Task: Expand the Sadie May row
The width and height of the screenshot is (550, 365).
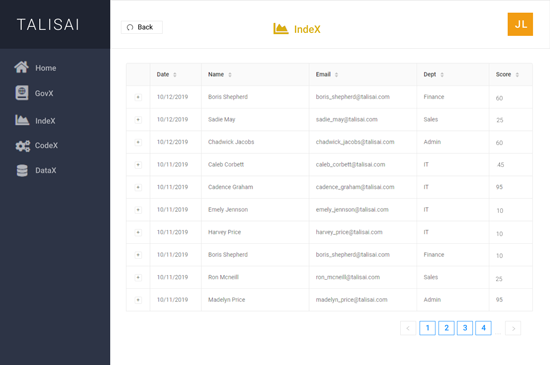Action: [138, 120]
